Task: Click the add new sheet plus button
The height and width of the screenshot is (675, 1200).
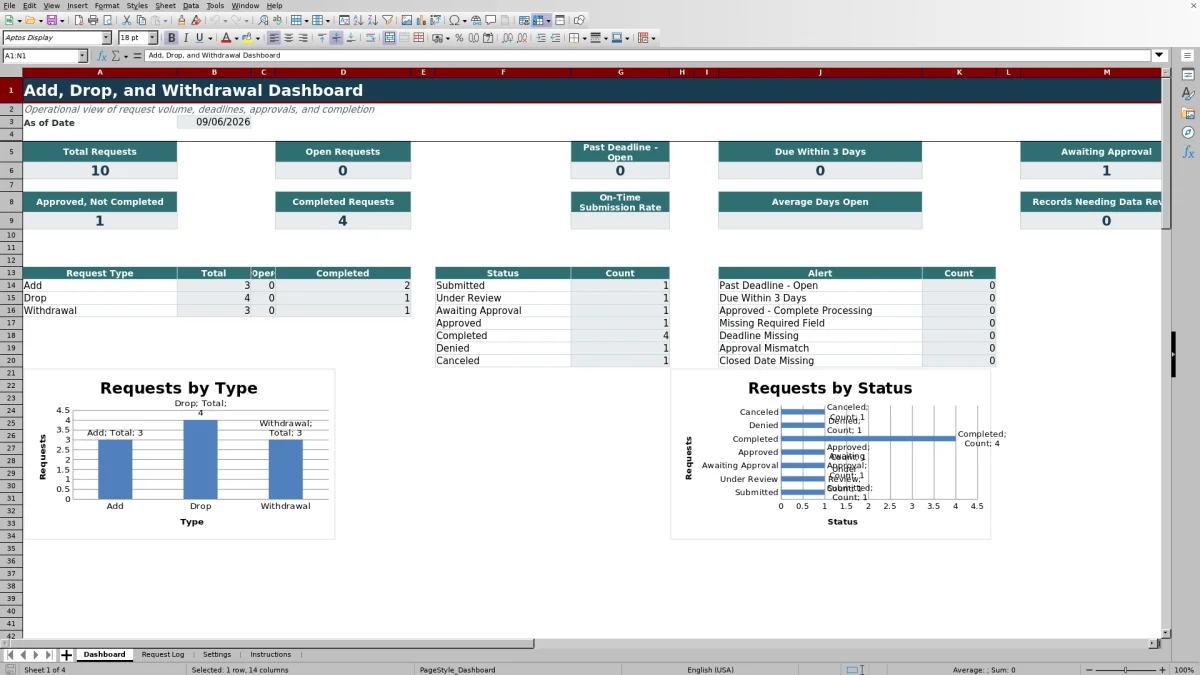Action: pyautogui.click(x=67, y=655)
